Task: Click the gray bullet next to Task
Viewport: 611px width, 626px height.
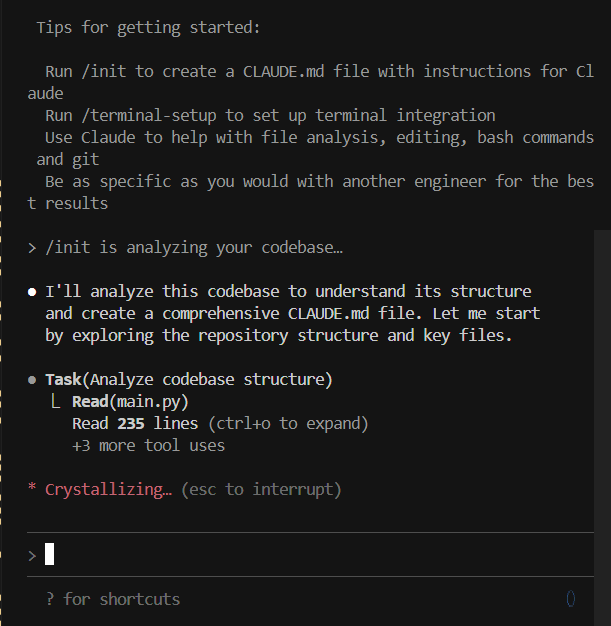Action: point(32,380)
